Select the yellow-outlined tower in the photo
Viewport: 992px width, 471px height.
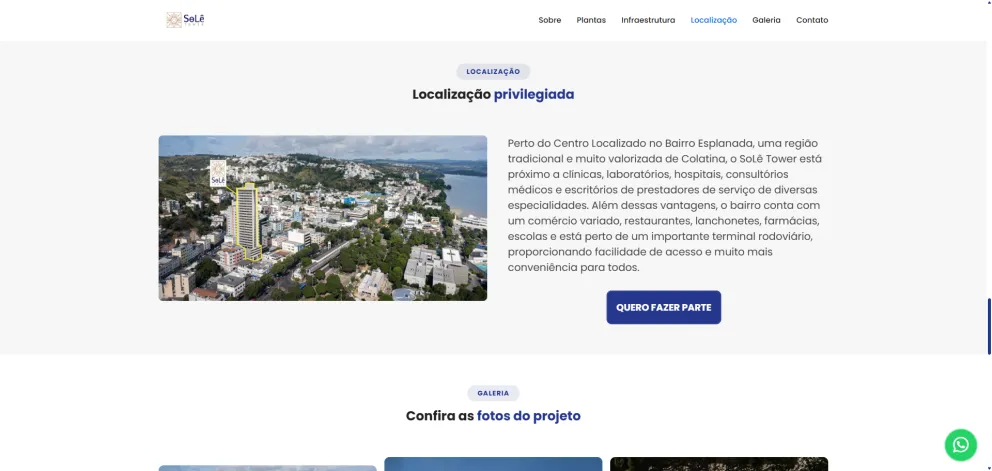coord(248,222)
